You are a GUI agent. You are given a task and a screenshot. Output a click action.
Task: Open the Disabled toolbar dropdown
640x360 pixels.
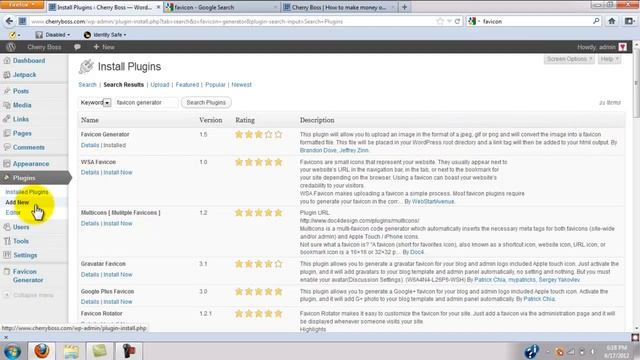(x=53, y=35)
